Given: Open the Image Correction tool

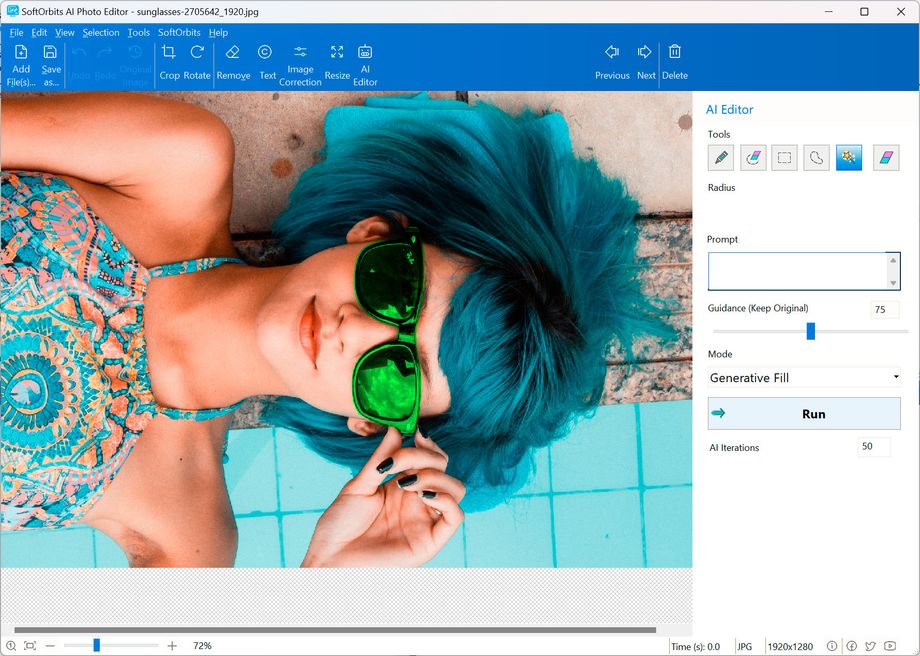Looking at the screenshot, I should 300,63.
